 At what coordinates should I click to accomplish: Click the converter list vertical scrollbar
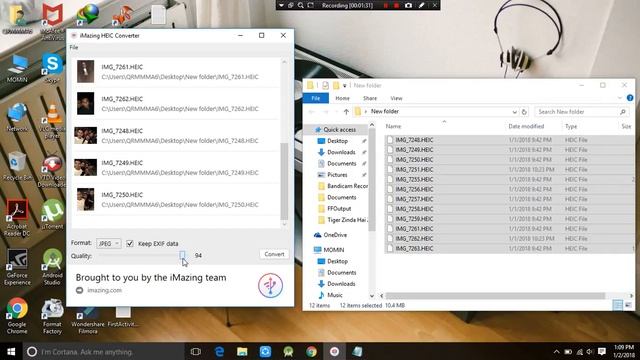coord(284,181)
